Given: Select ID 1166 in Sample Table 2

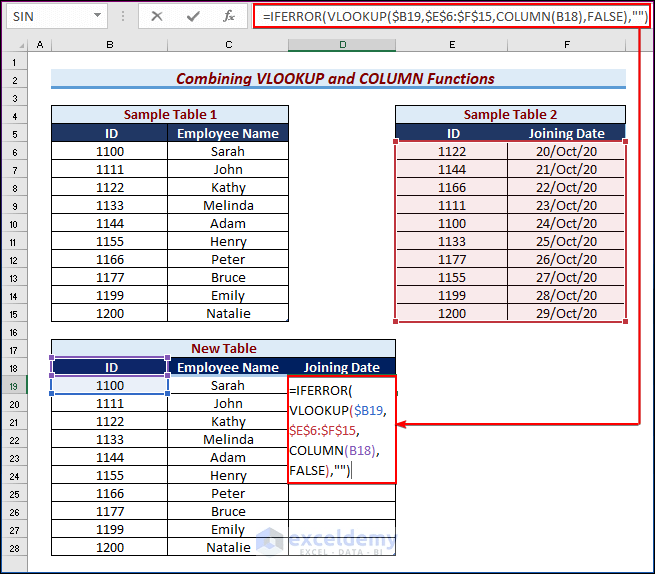Looking at the screenshot, I should tap(452, 187).
